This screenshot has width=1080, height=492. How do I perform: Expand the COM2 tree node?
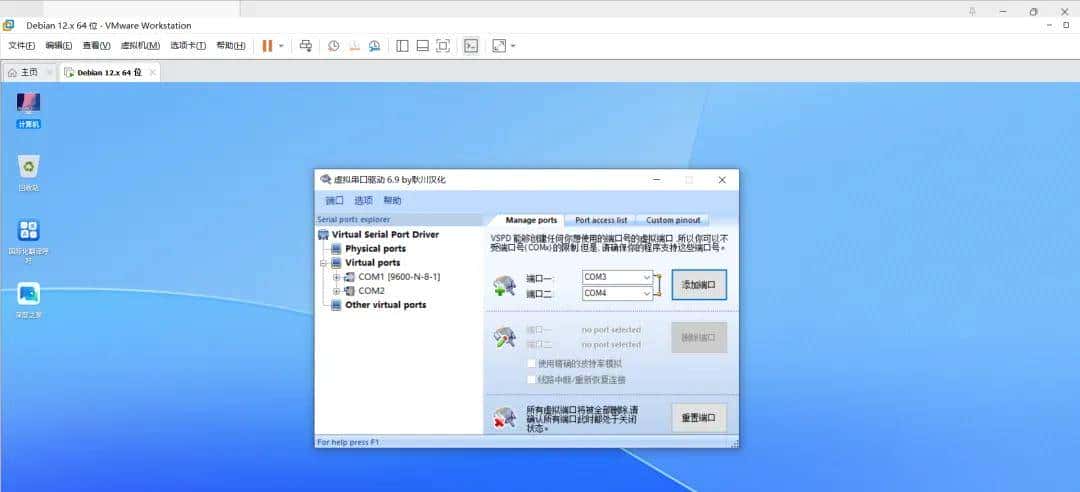pos(336,291)
